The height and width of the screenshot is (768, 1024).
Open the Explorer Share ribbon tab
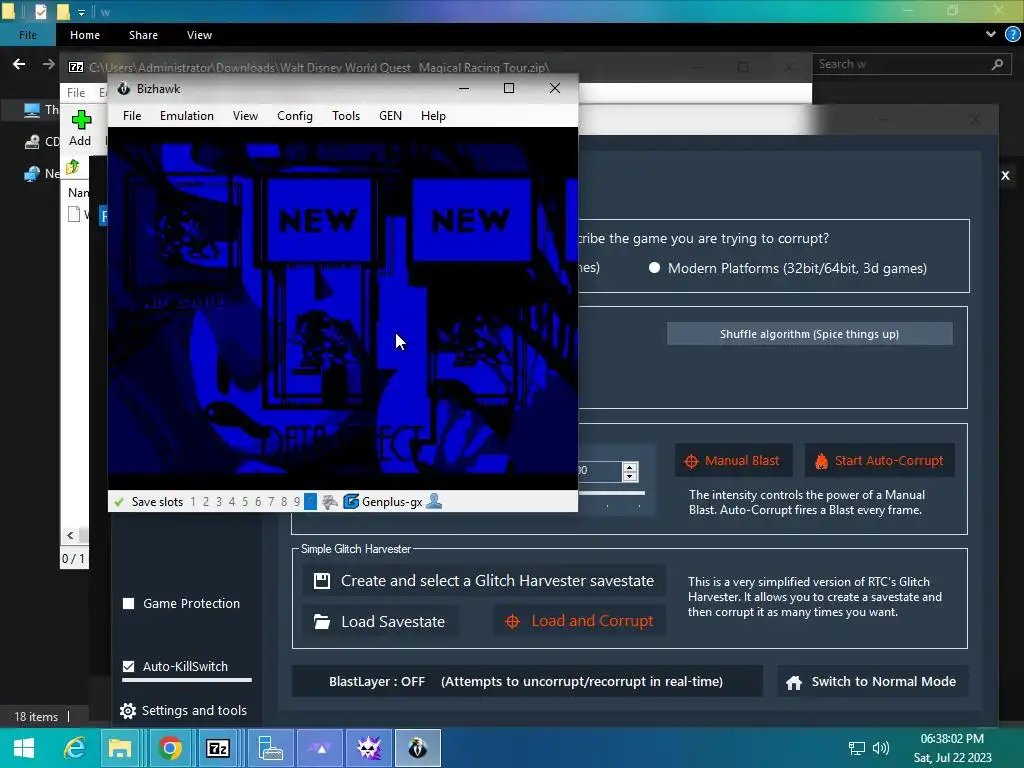pyautogui.click(x=143, y=35)
